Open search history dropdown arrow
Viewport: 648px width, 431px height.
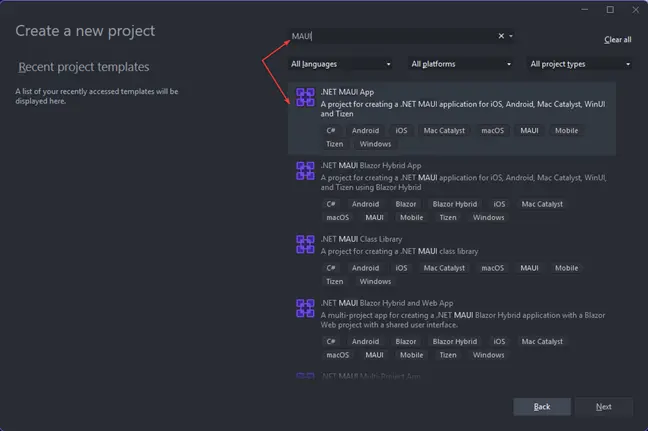click(511, 36)
